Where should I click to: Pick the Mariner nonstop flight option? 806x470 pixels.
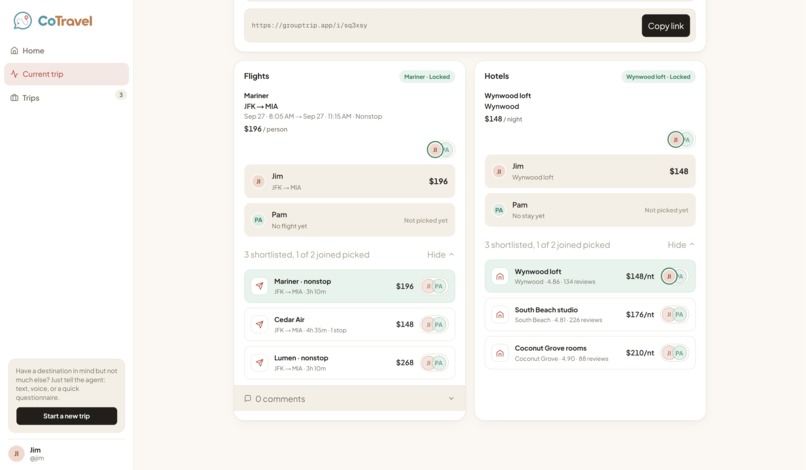click(x=350, y=286)
